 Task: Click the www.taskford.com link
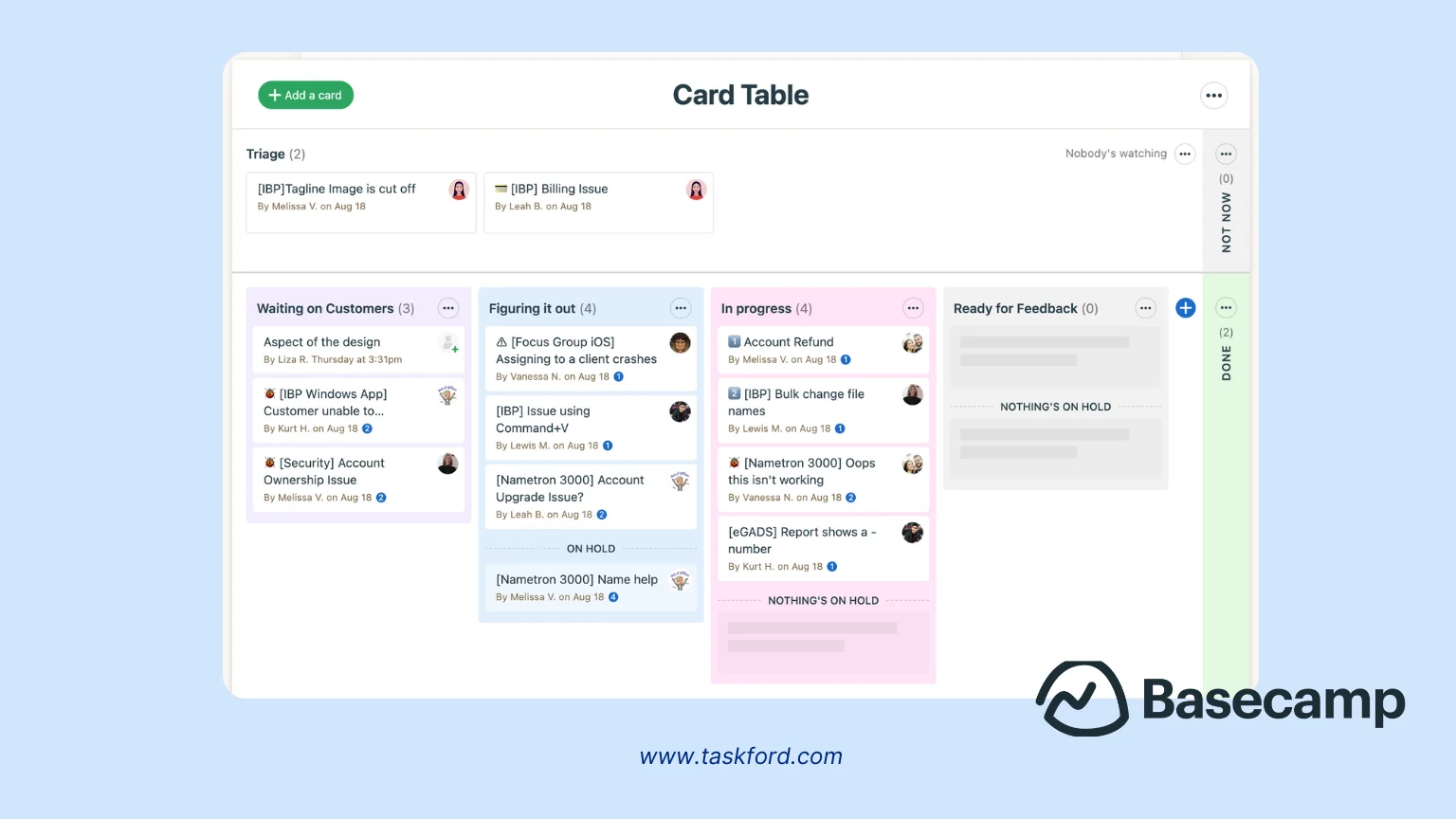coord(740,756)
